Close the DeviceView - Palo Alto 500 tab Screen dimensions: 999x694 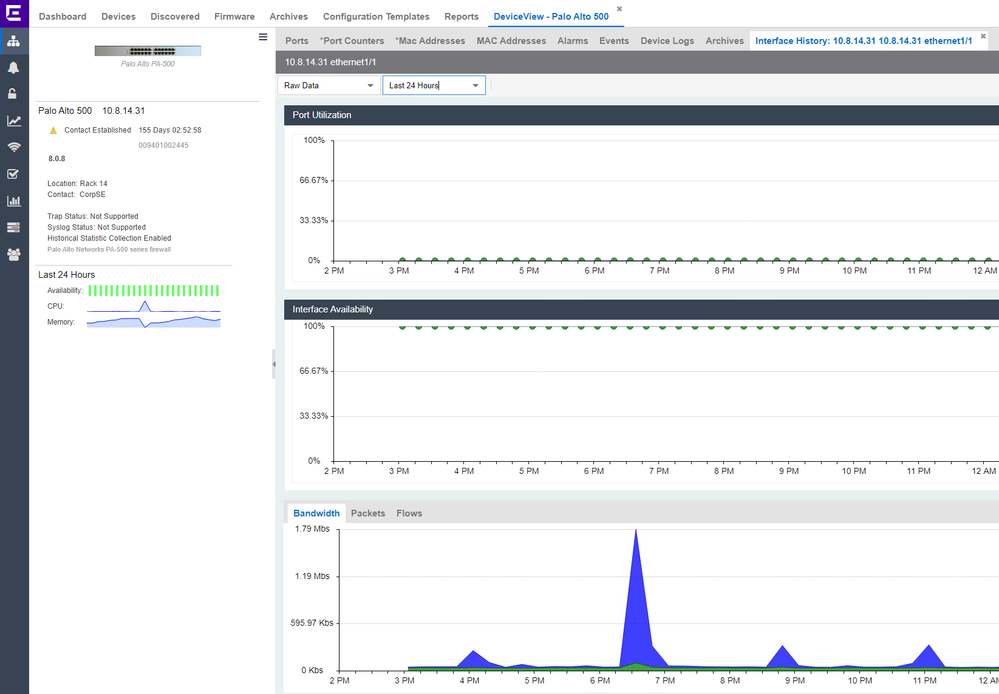click(619, 9)
